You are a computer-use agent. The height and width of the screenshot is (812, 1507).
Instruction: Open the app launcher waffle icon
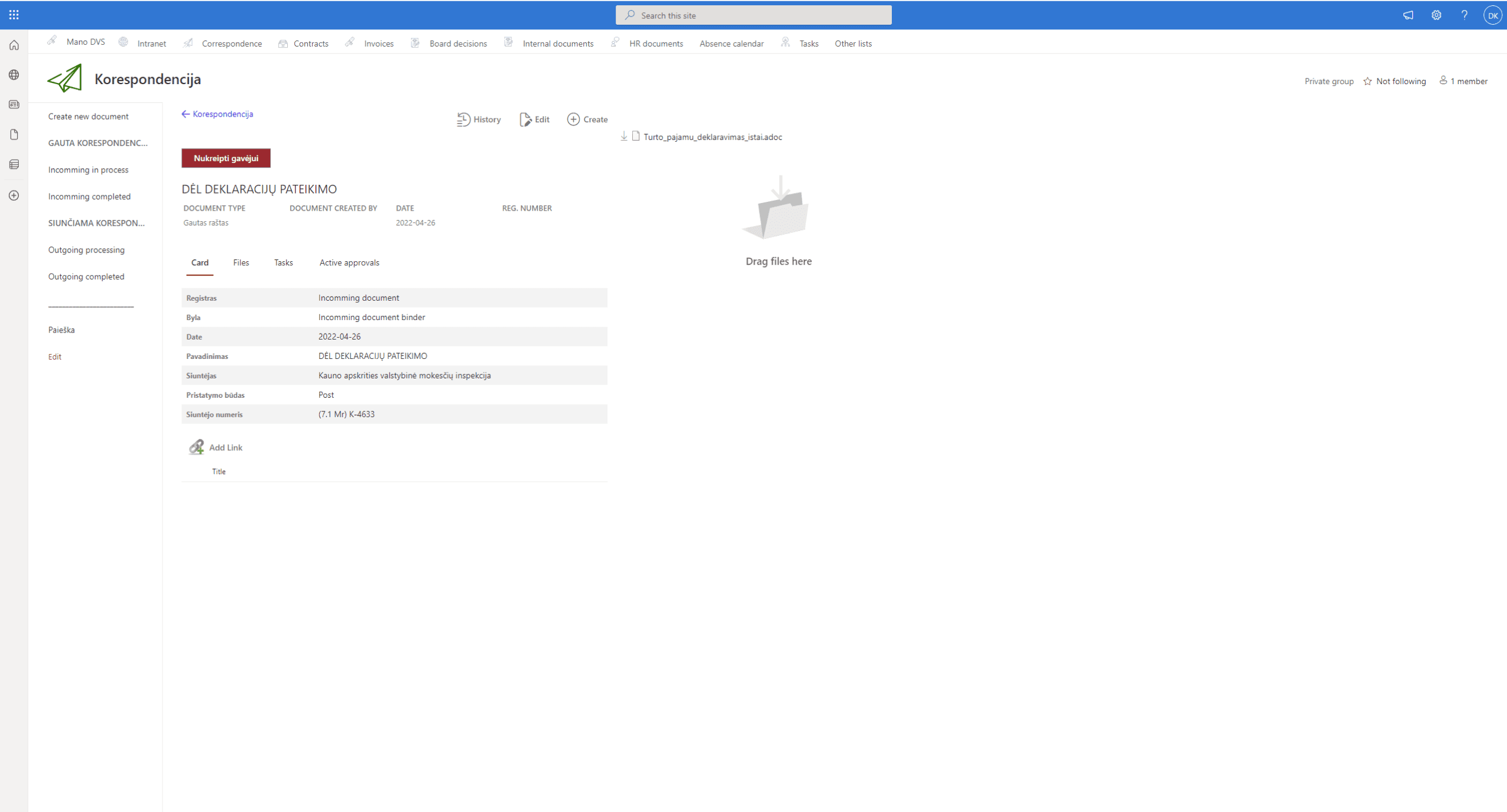tap(14, 15)
